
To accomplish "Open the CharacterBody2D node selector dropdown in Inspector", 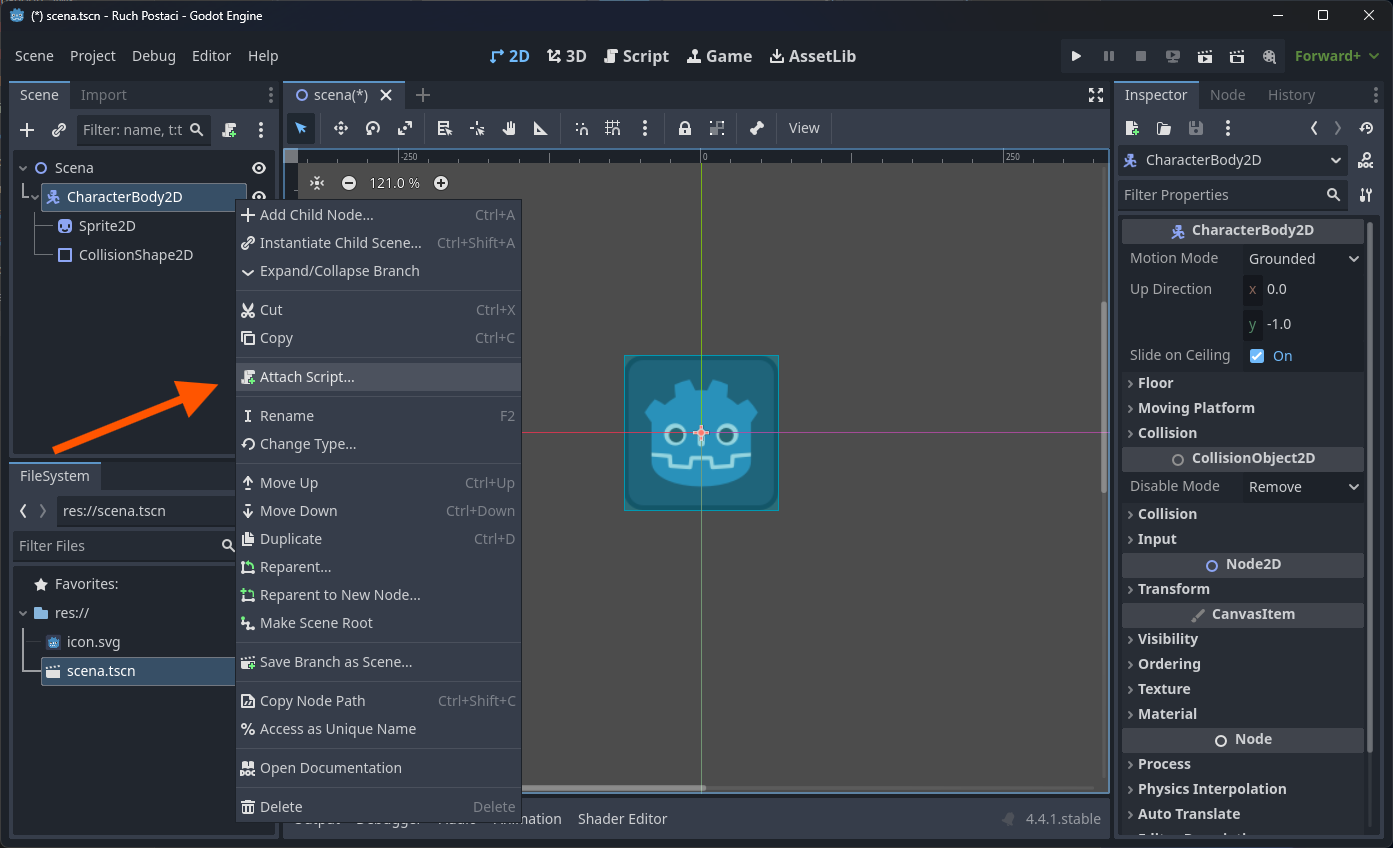I will tap(1233, 160).
